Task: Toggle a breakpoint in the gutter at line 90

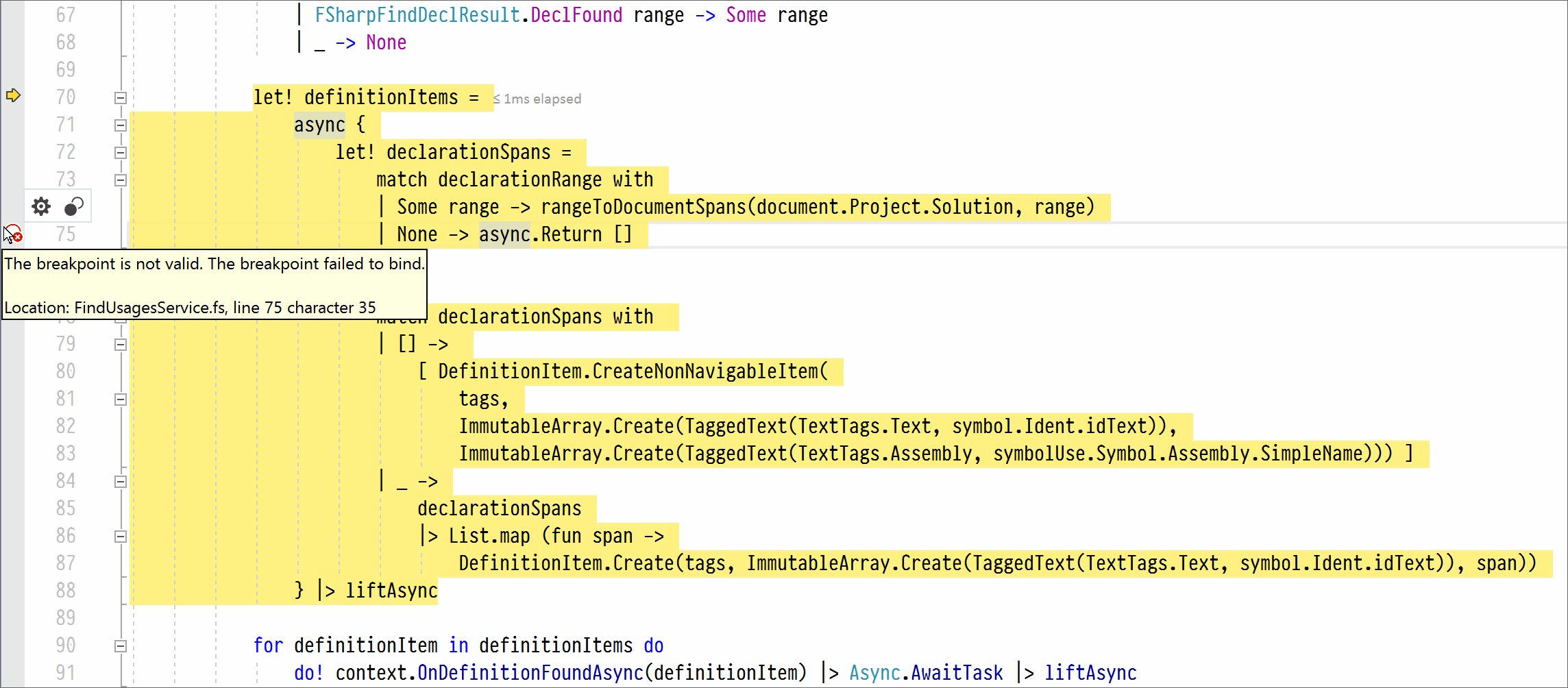Action: coord(12,644)
